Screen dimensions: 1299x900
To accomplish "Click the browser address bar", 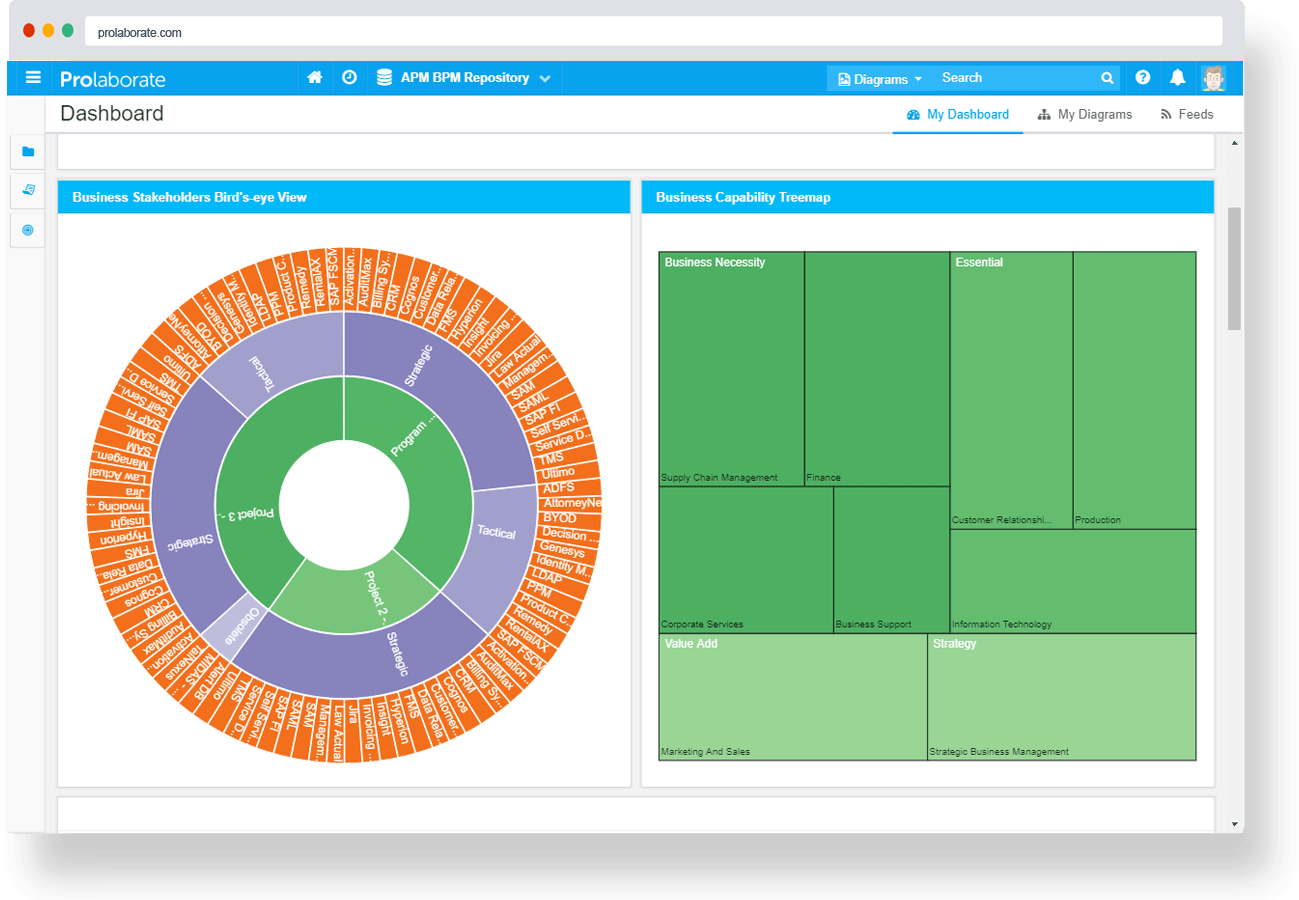I will click(653, 32).
